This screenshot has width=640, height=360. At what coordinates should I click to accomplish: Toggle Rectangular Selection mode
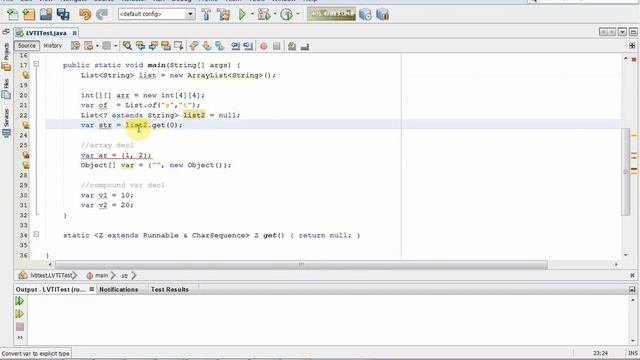point(178,46)
